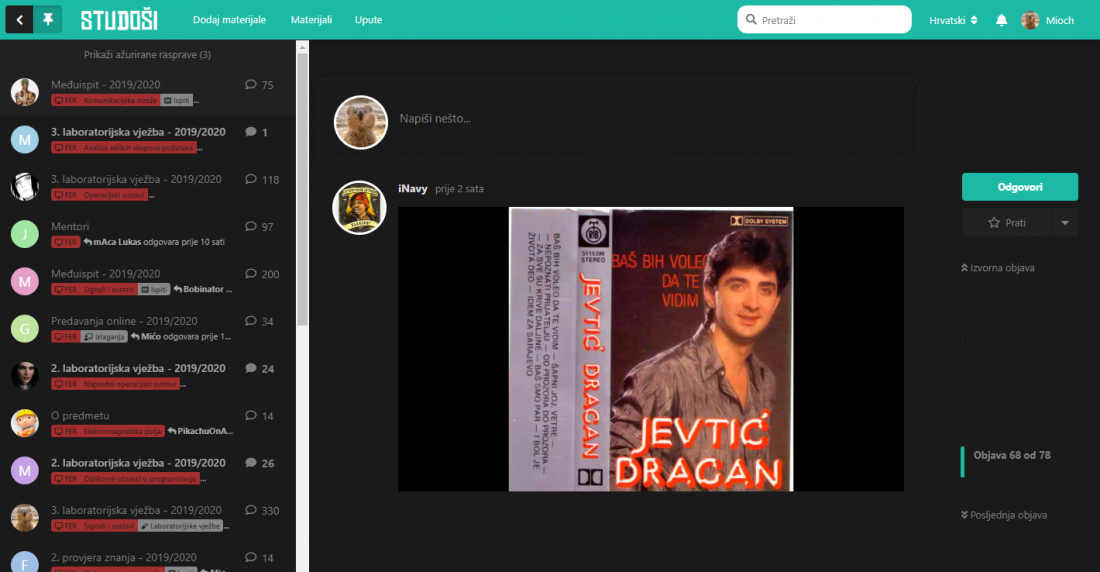Viewport: 1100px width, 572px height.
Task: Open the Dodaj materijale menu
Action: click(229, 20)
